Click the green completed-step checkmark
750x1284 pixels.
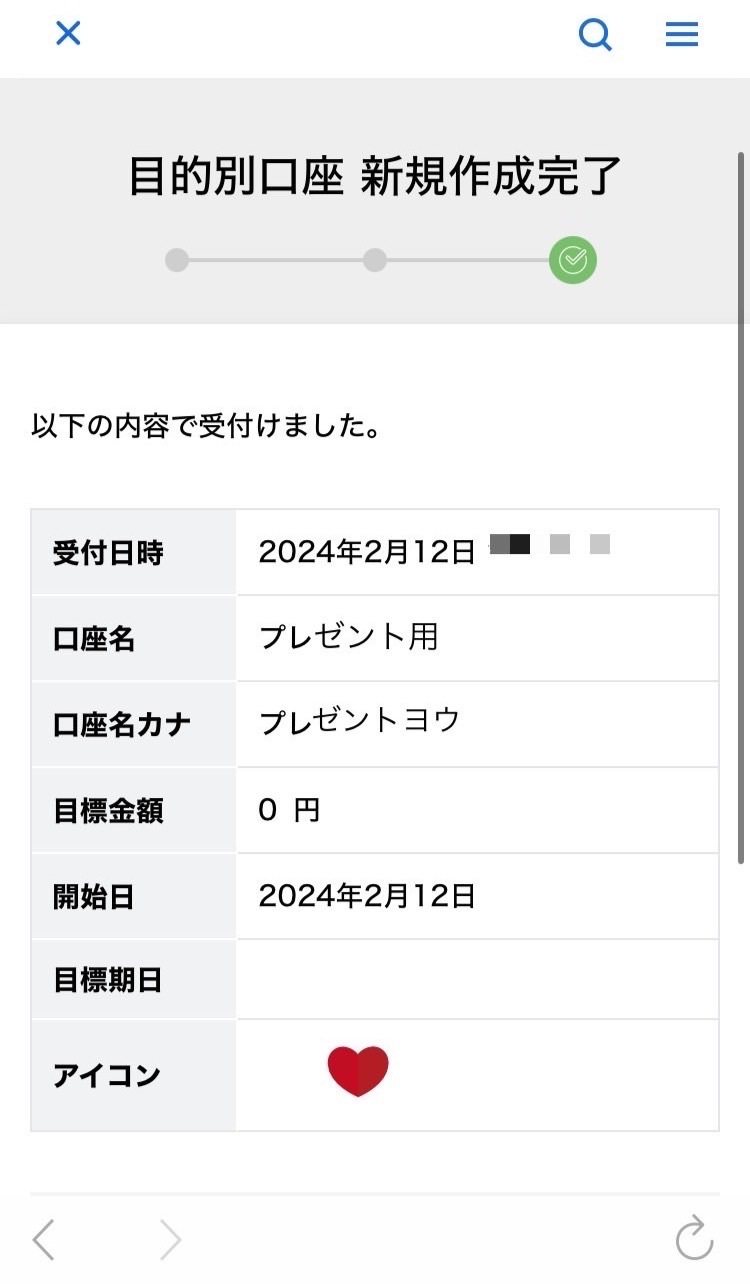(573, 261)
